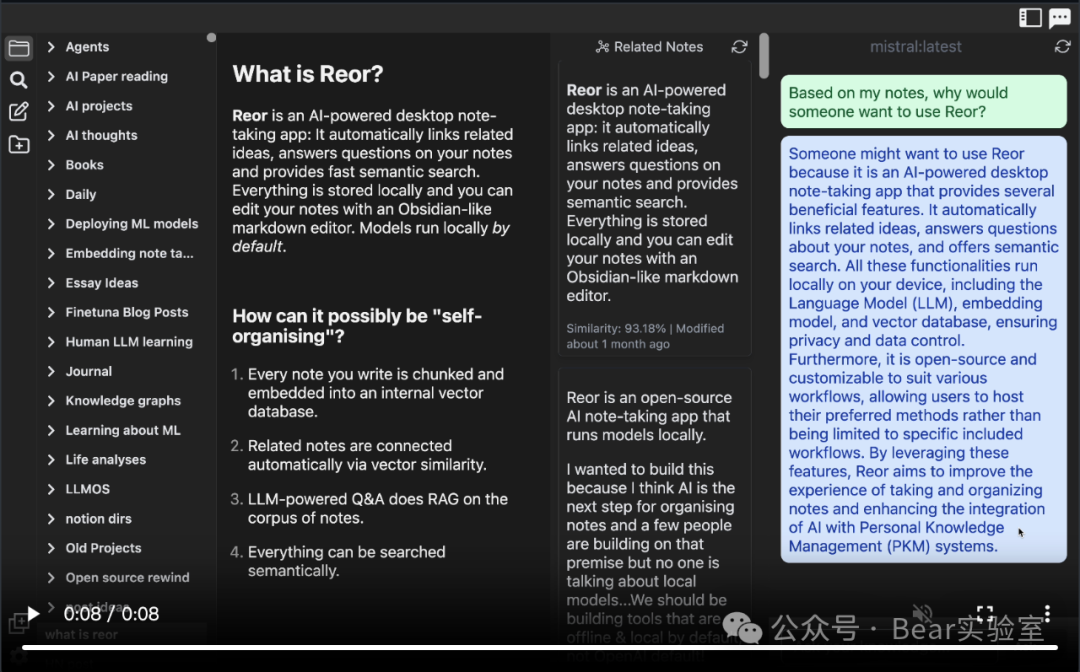Add a new folder with plus-folder icon
Image resolution: width=1080 pixels, height=672 pixels.
tap(19, 145)
